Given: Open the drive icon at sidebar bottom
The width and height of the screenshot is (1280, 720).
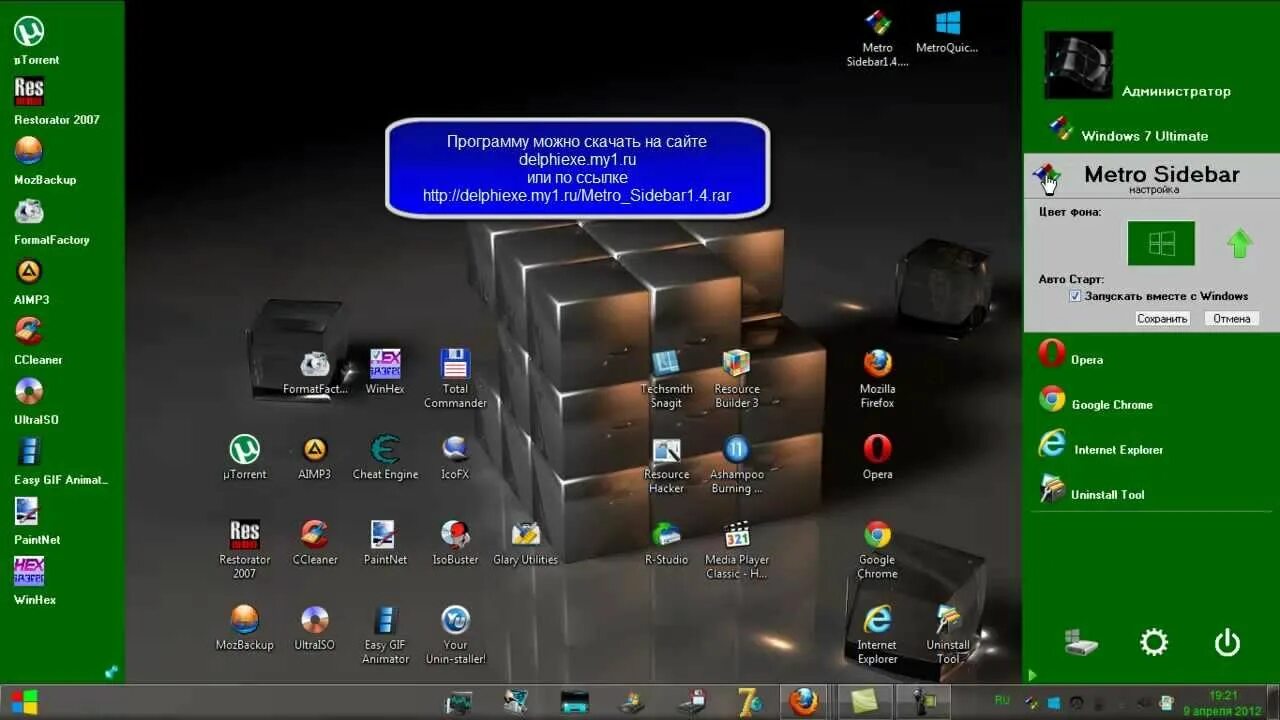Looking at the screenshot, I should 1081,642.
